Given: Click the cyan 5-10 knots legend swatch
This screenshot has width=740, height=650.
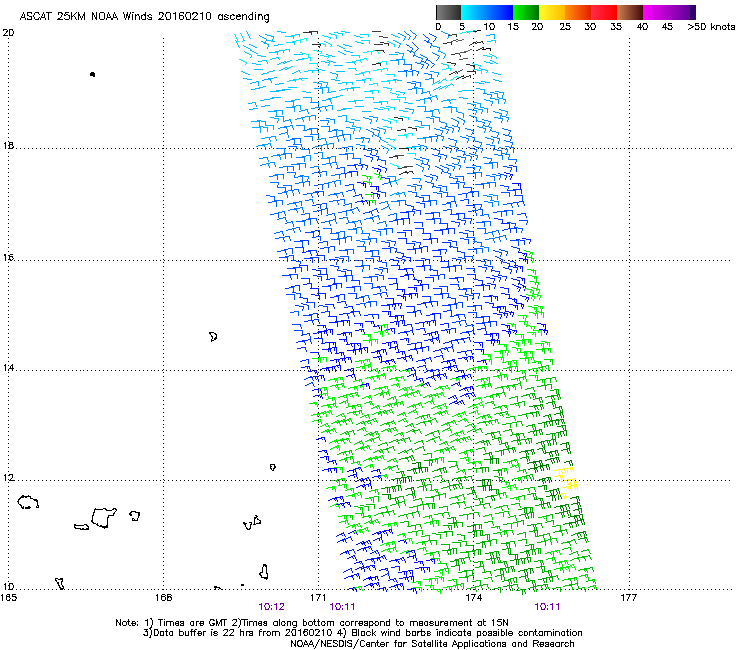Looking at the screenshot, I should point(474,12).
